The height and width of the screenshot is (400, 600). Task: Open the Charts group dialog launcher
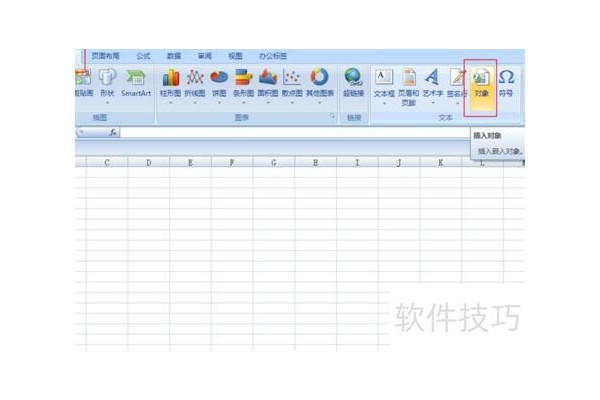coord(333,116)
